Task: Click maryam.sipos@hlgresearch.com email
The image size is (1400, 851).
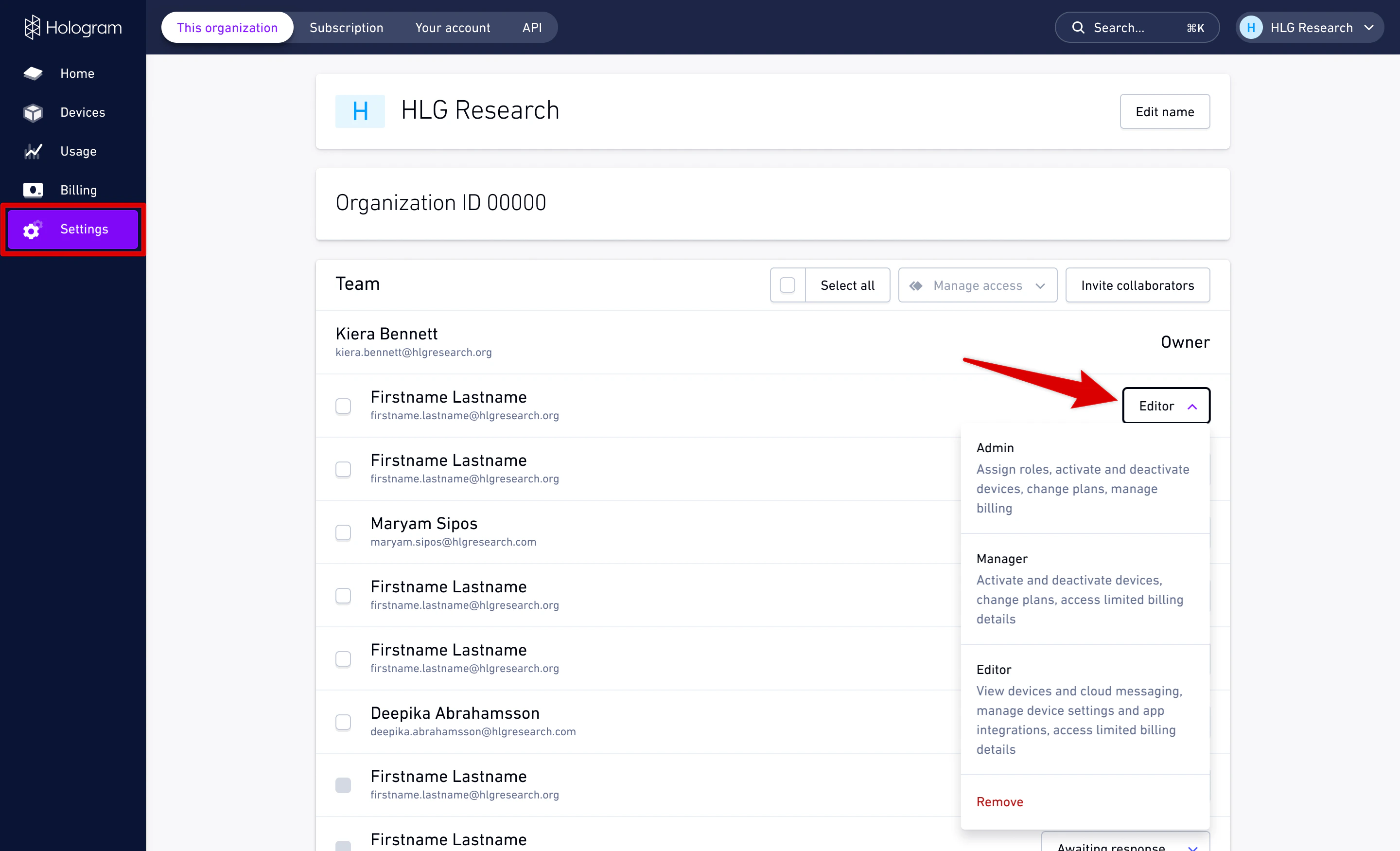Action: click(453, 542)
